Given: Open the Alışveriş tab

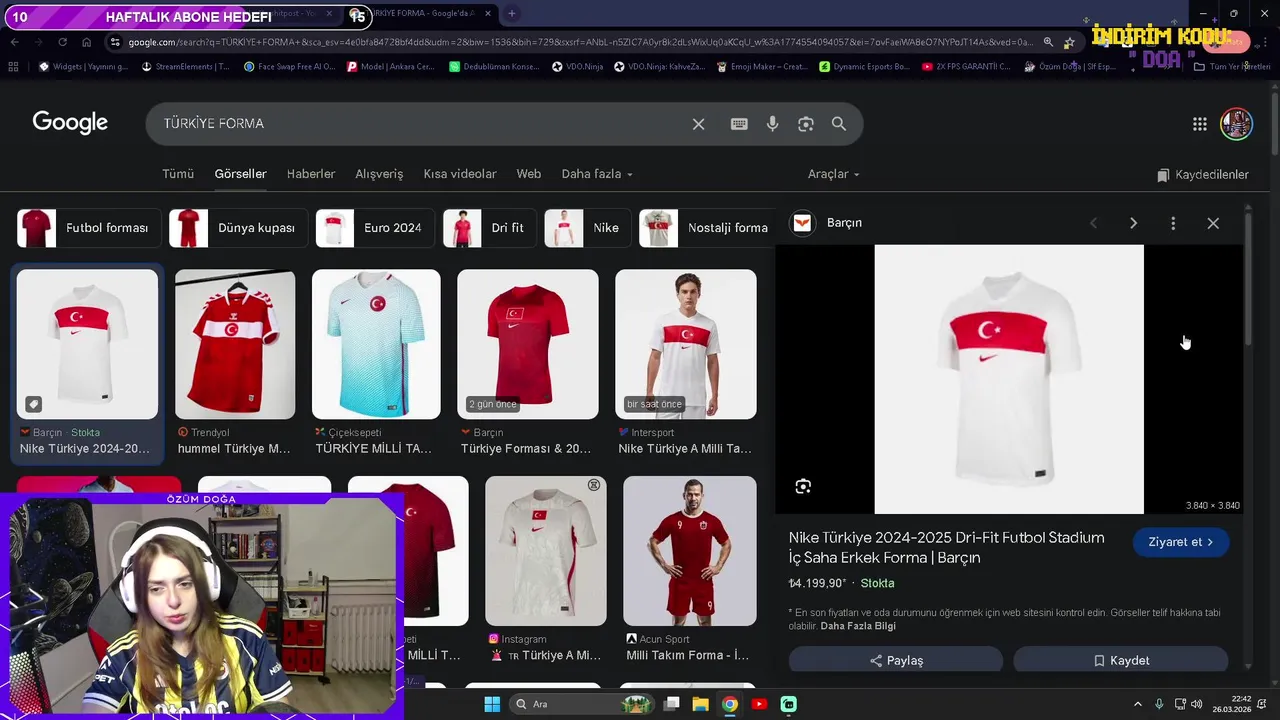Looking at the screenshot, I should (379, 174).
